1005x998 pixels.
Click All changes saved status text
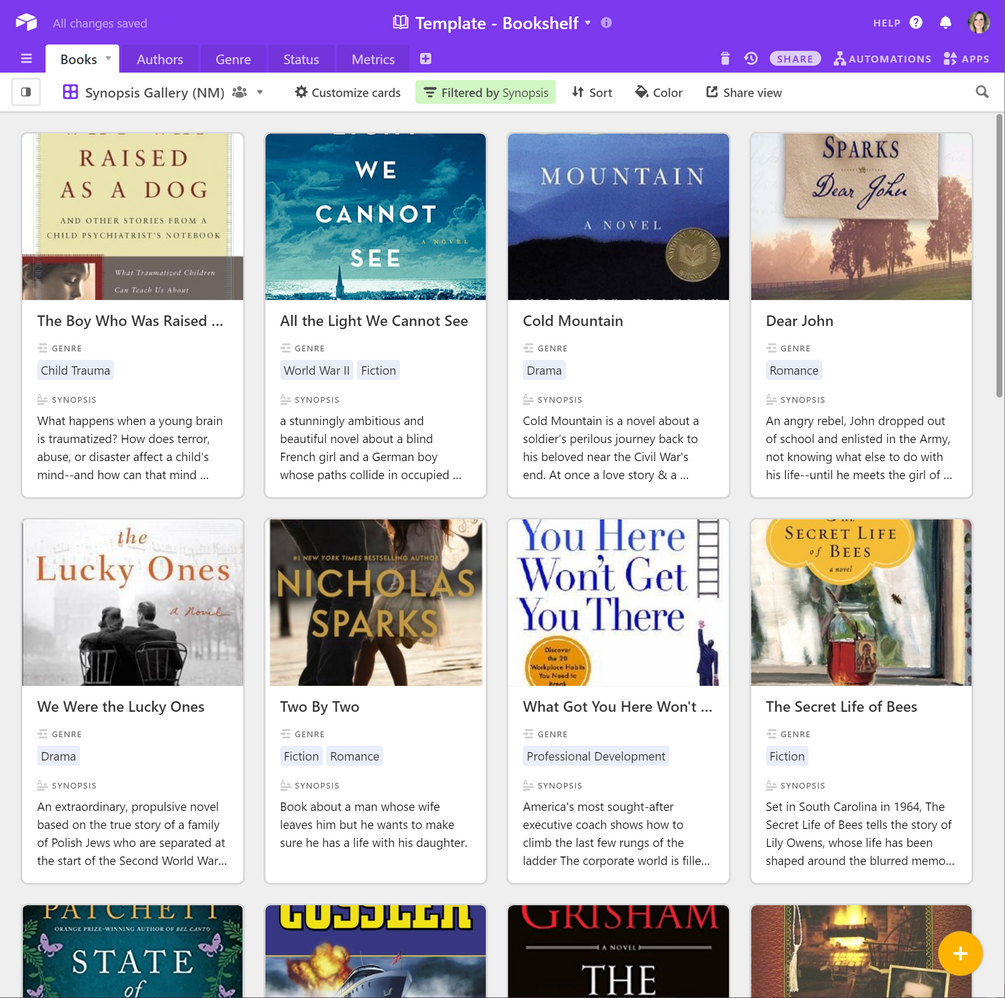click(x=100, y=23)
